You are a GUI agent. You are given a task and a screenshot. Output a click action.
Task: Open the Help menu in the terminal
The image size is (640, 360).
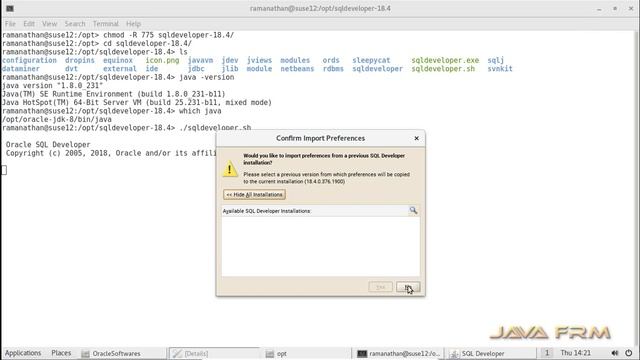[x=133, y=24]
